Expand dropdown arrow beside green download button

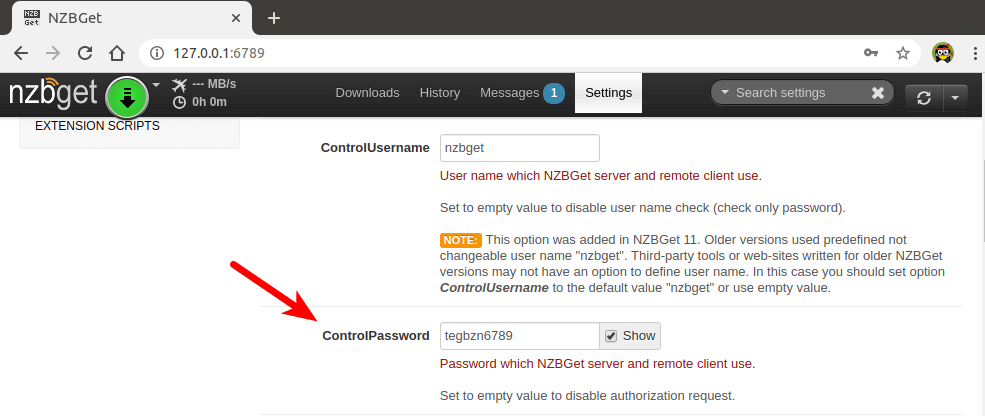click(x=156, y=84)
